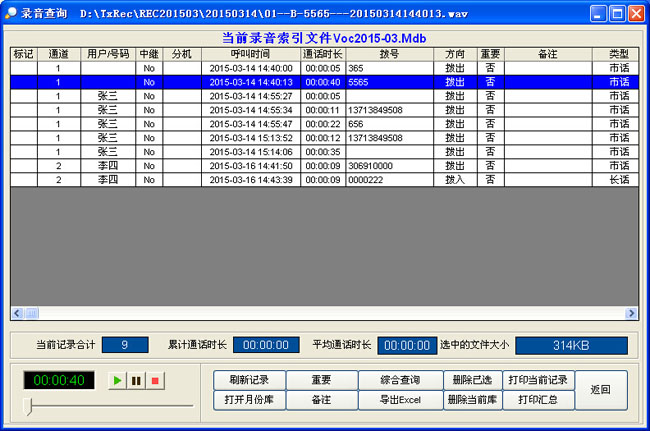Click 删除已选 to delete selected

(x=471, y=380)
